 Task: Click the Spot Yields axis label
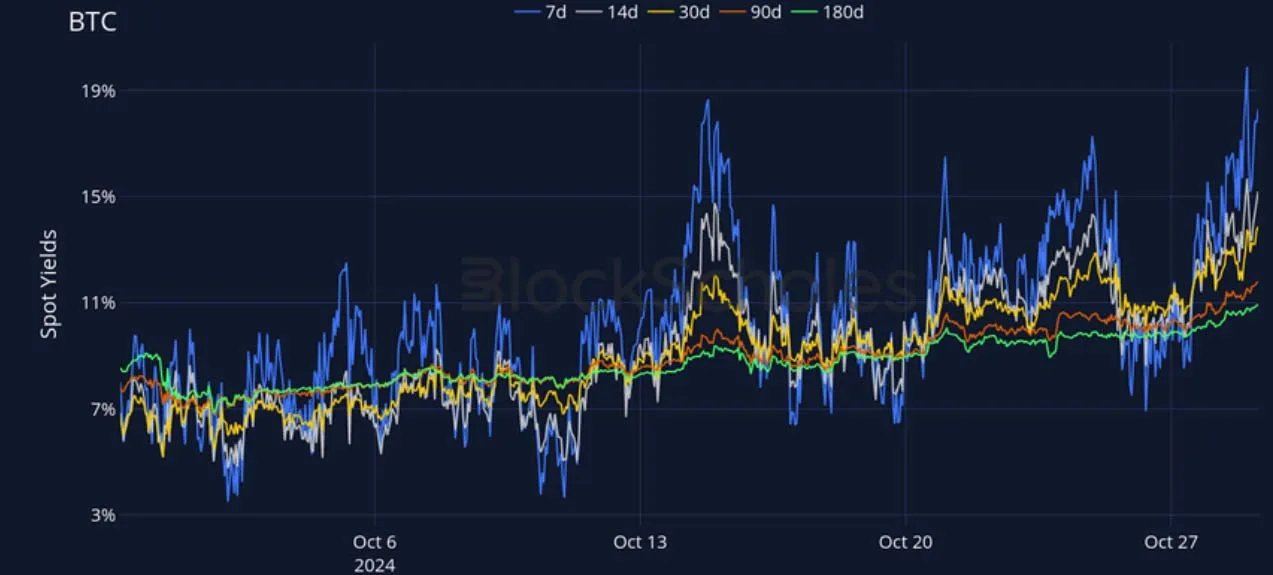[x=49, y=283]
